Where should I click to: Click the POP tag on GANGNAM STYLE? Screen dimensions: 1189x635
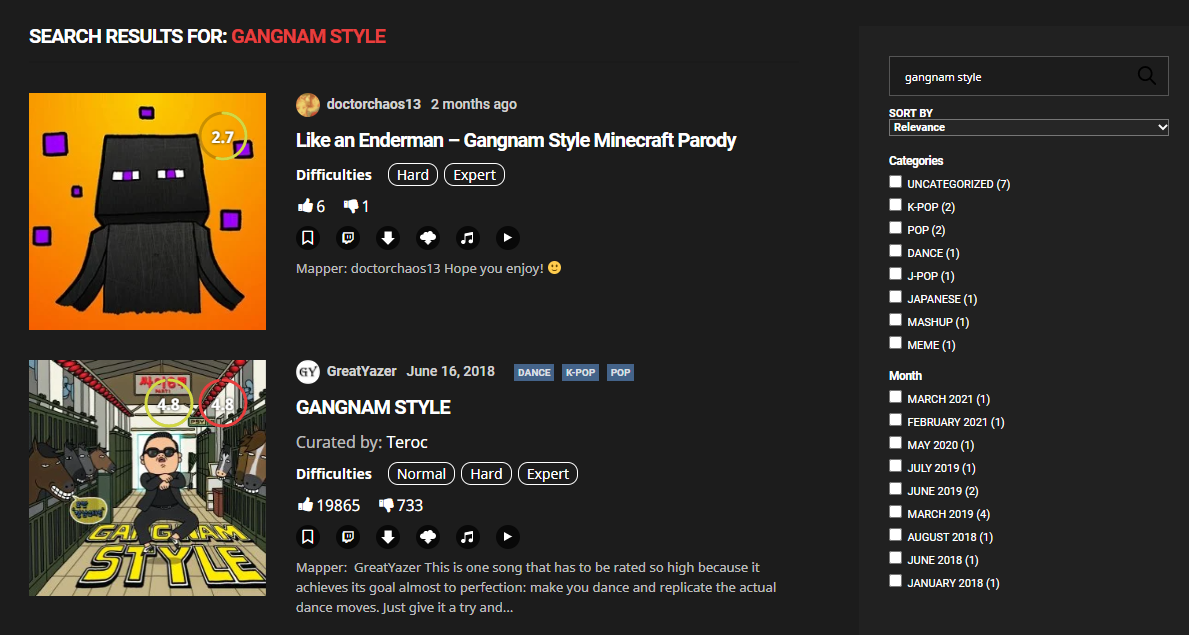pyautogui.click(x=620, y=373)
